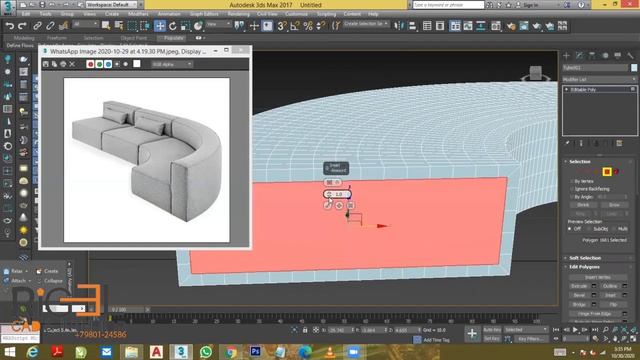Enable red channel in image viewer
This screenshot has width=640, height=360.
[90, 64]
